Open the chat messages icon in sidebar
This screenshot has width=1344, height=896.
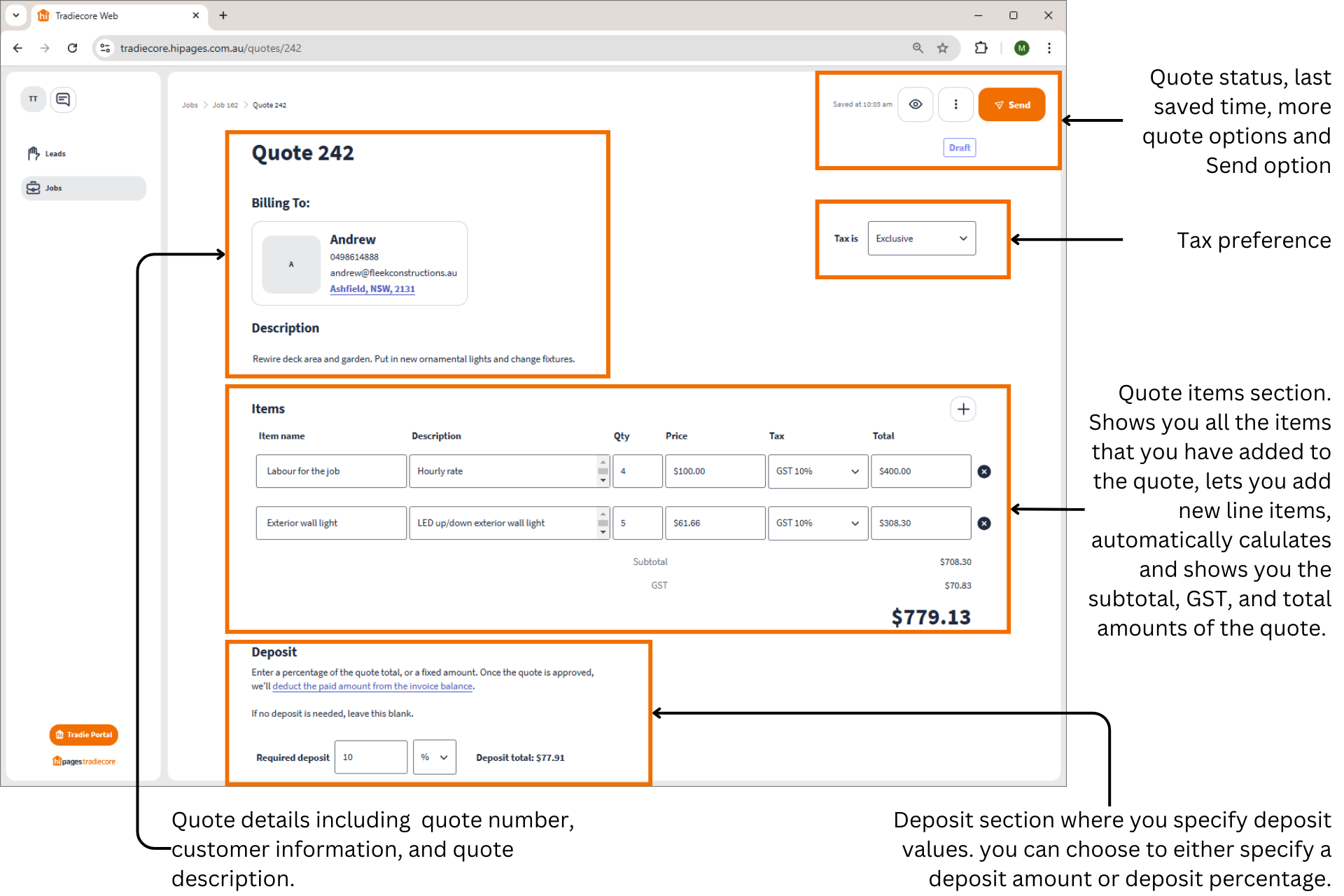pos(63,99)
